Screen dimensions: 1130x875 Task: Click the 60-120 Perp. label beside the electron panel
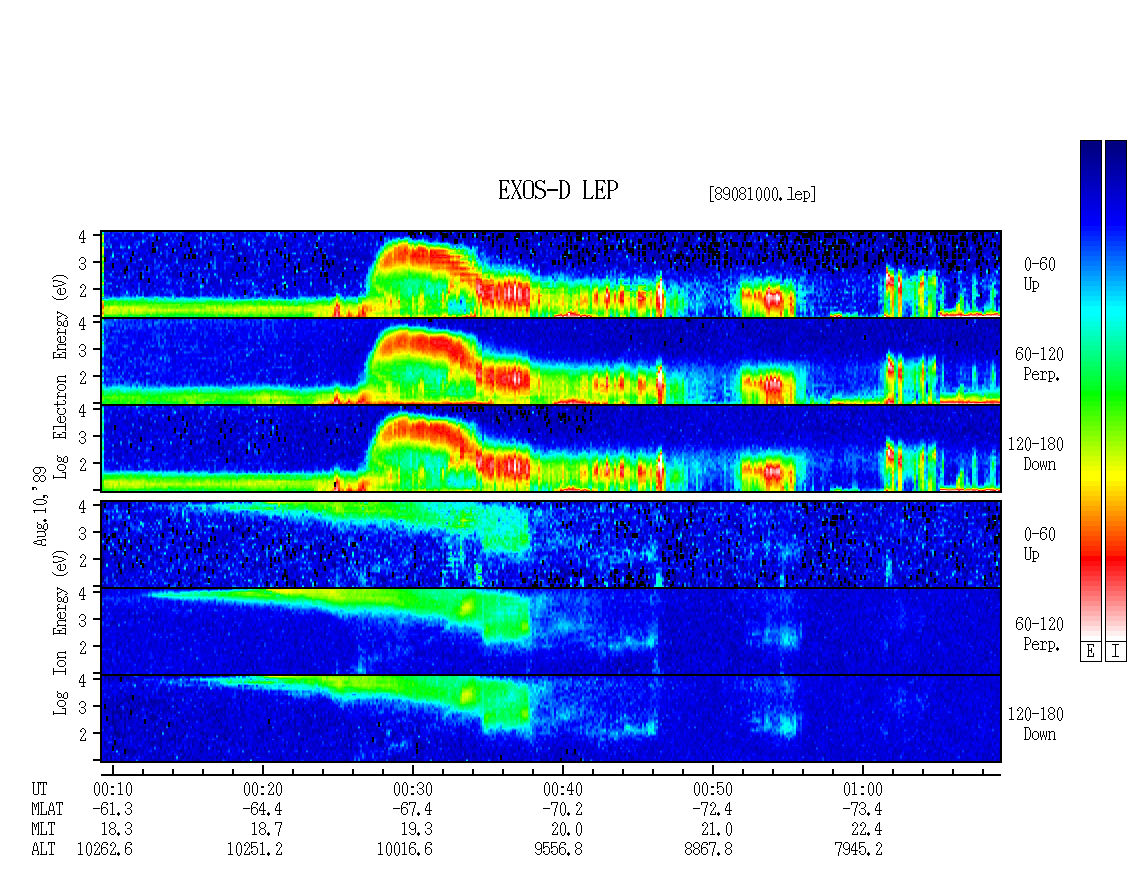[1039, 364]
